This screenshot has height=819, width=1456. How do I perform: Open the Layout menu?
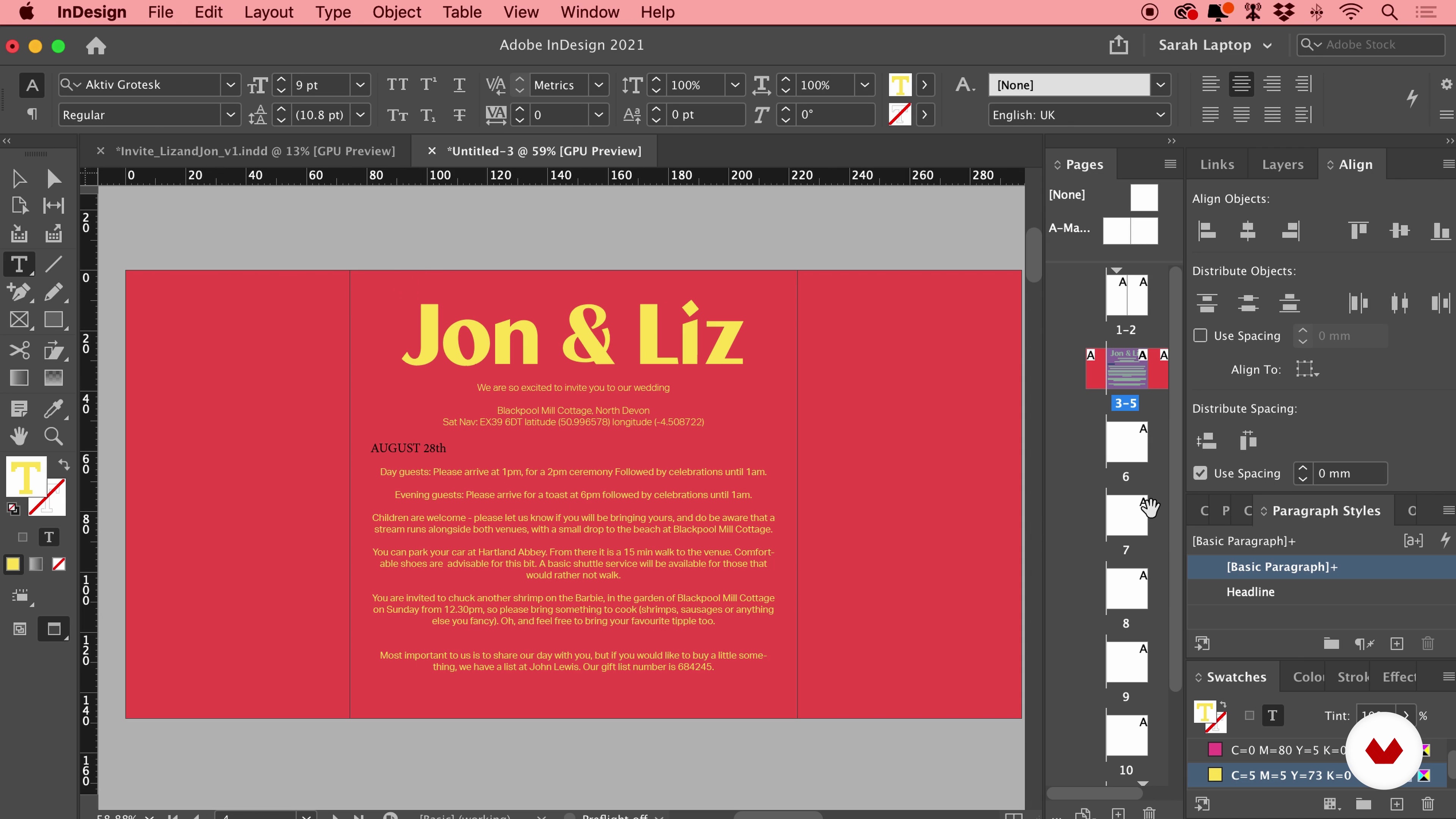tap(268, 12)
